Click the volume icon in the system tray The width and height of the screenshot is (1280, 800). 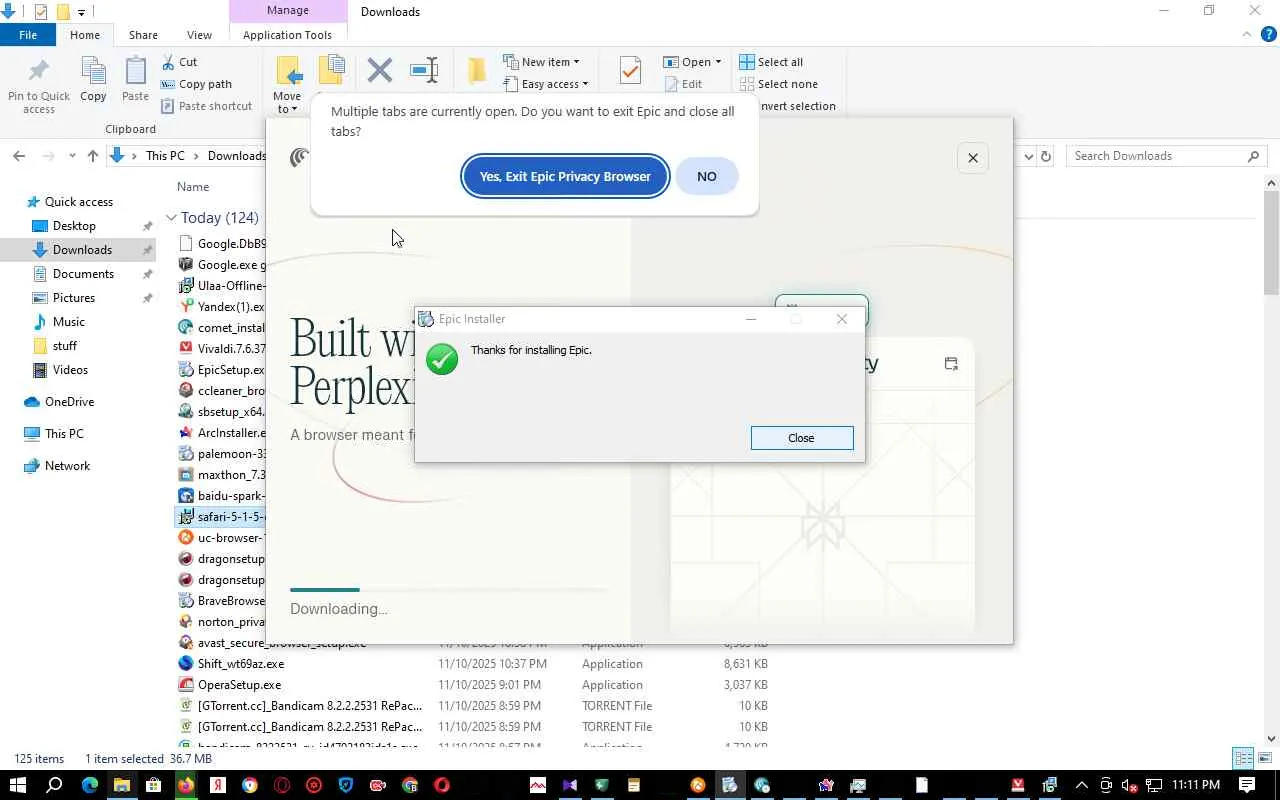(1129, 785)
